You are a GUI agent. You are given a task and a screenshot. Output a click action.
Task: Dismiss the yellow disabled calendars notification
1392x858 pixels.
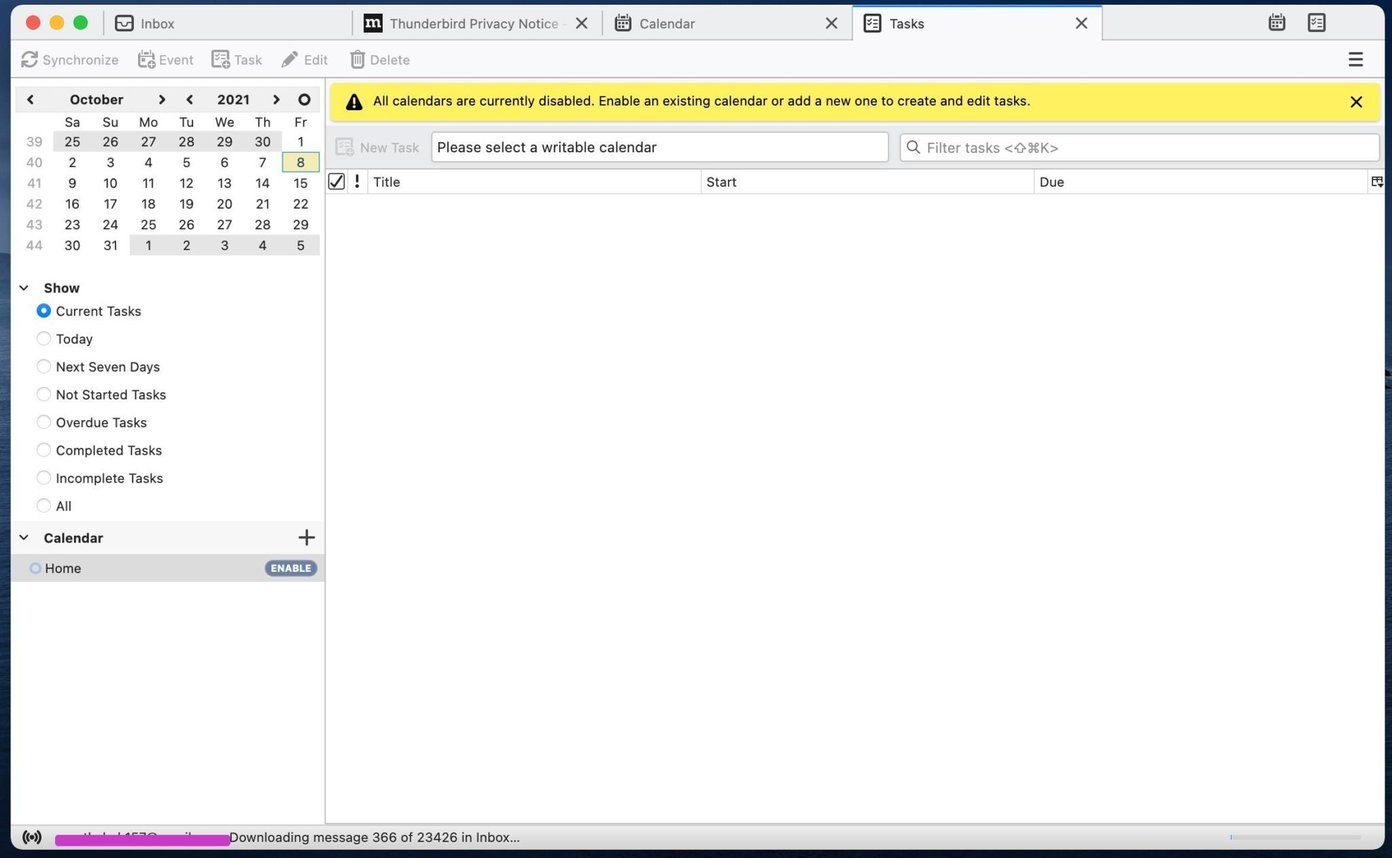(x=1356, y=102)
